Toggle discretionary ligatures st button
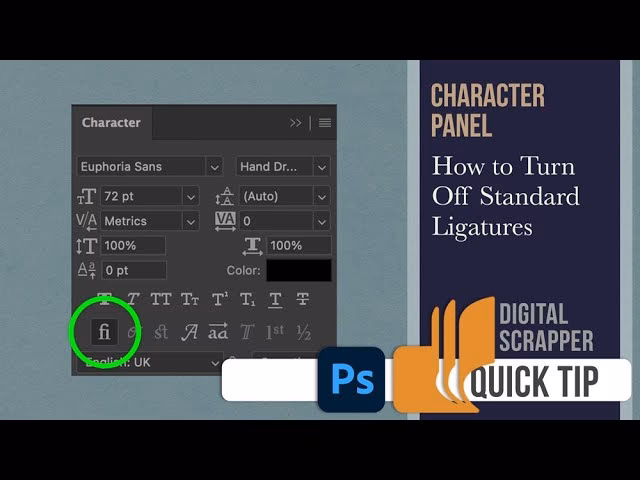This screenshot has width=640, height=480. [161, 332]
